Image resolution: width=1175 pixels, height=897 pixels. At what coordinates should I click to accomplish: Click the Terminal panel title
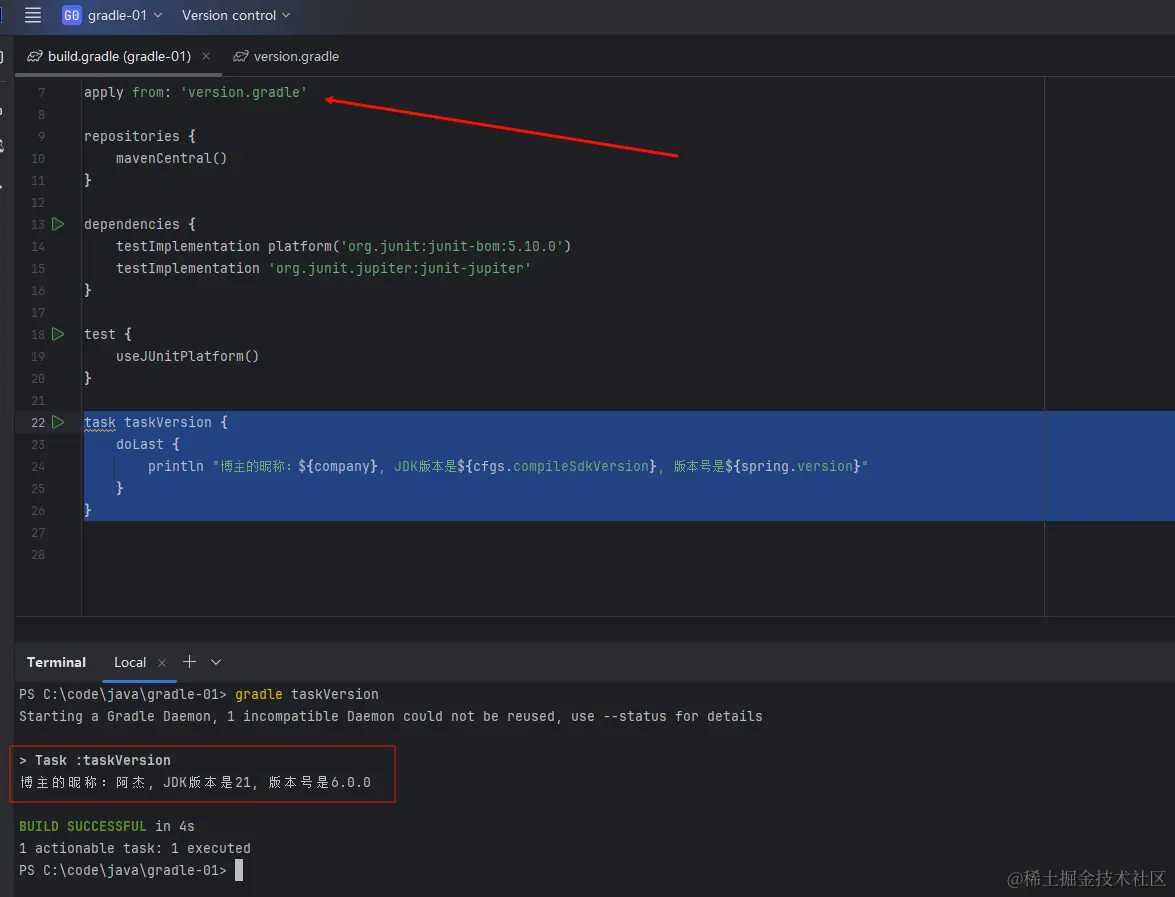pyautogui.click(x=56, y=662)
